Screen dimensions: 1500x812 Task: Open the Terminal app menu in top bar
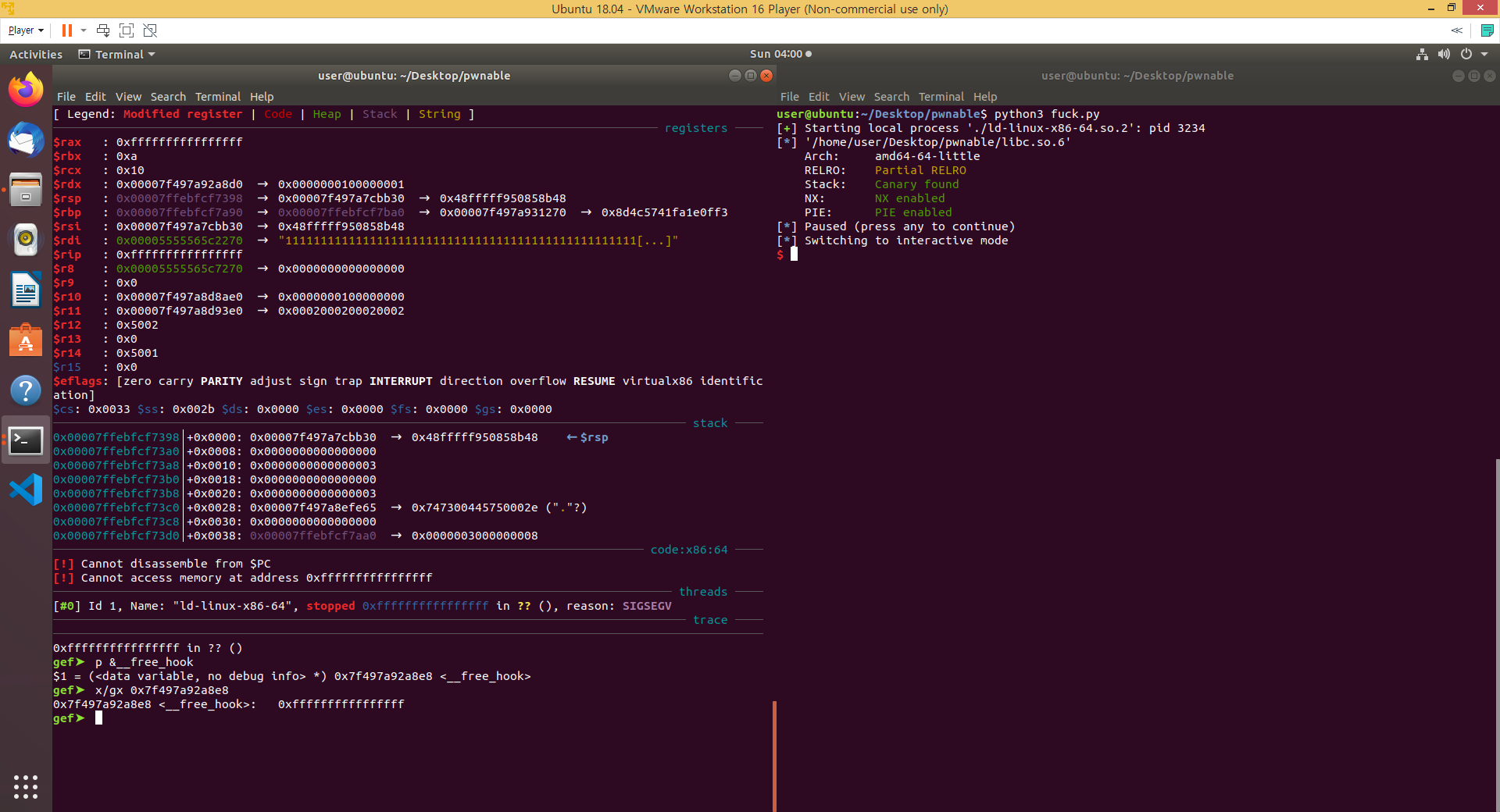click(117, 54)
